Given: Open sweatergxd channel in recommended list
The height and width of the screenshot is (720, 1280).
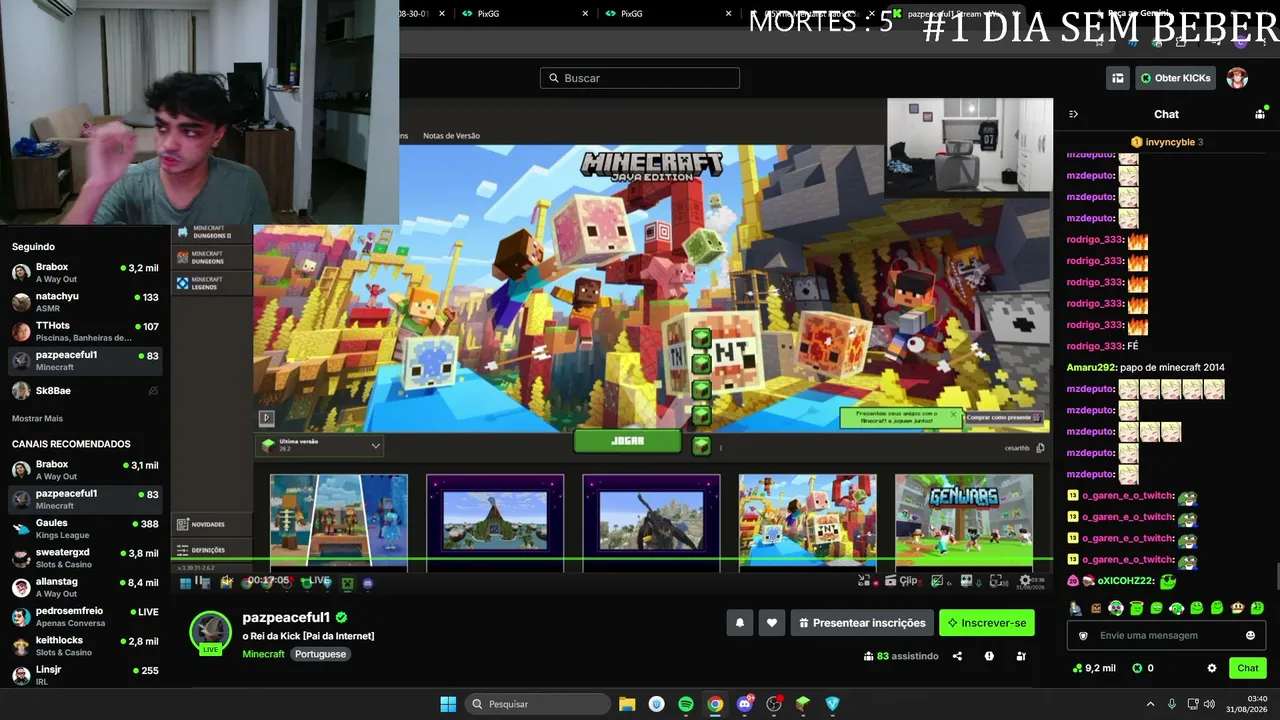Looking at the screenshot, I should [x=85, y=558].
